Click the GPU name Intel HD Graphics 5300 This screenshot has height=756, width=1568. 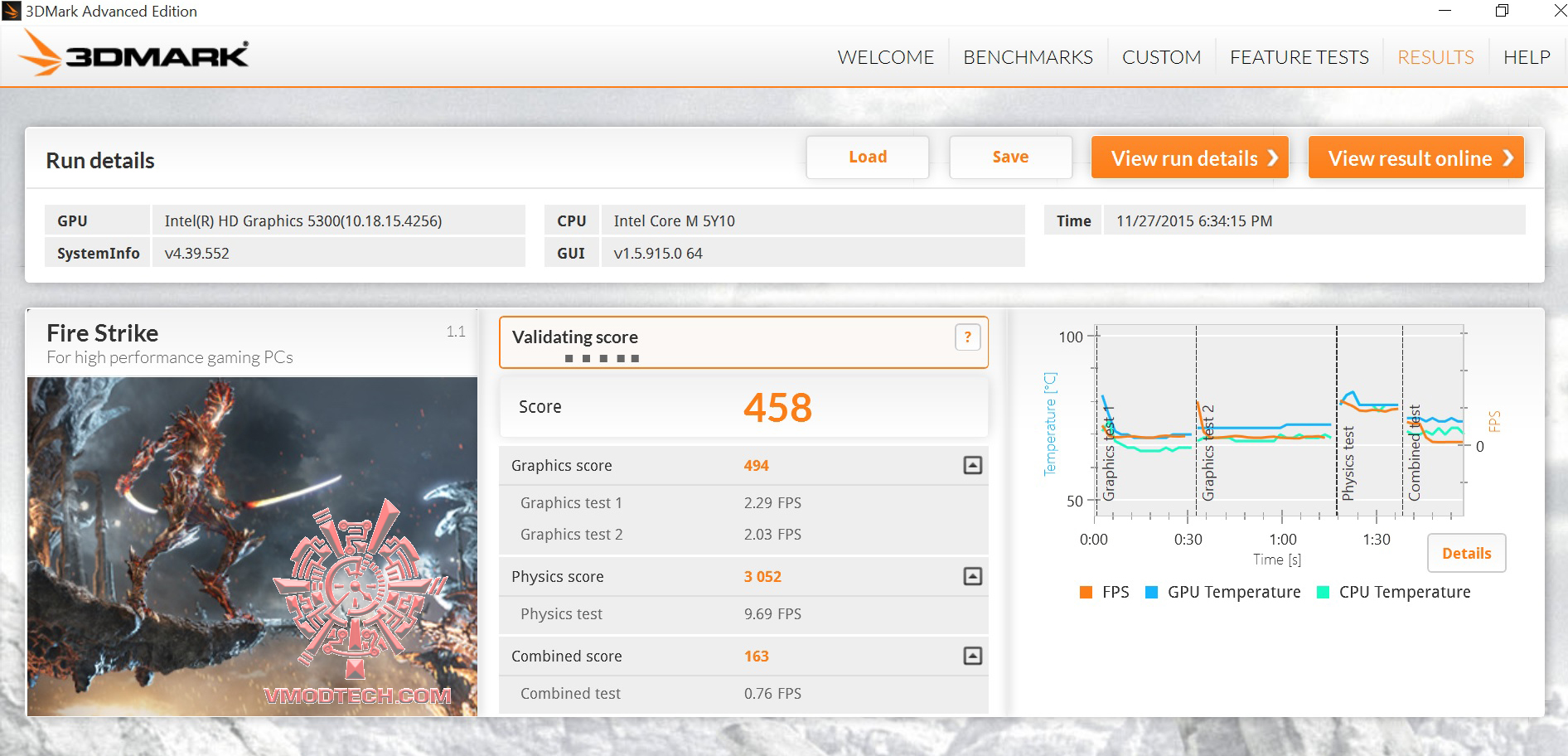click(303, 221)
